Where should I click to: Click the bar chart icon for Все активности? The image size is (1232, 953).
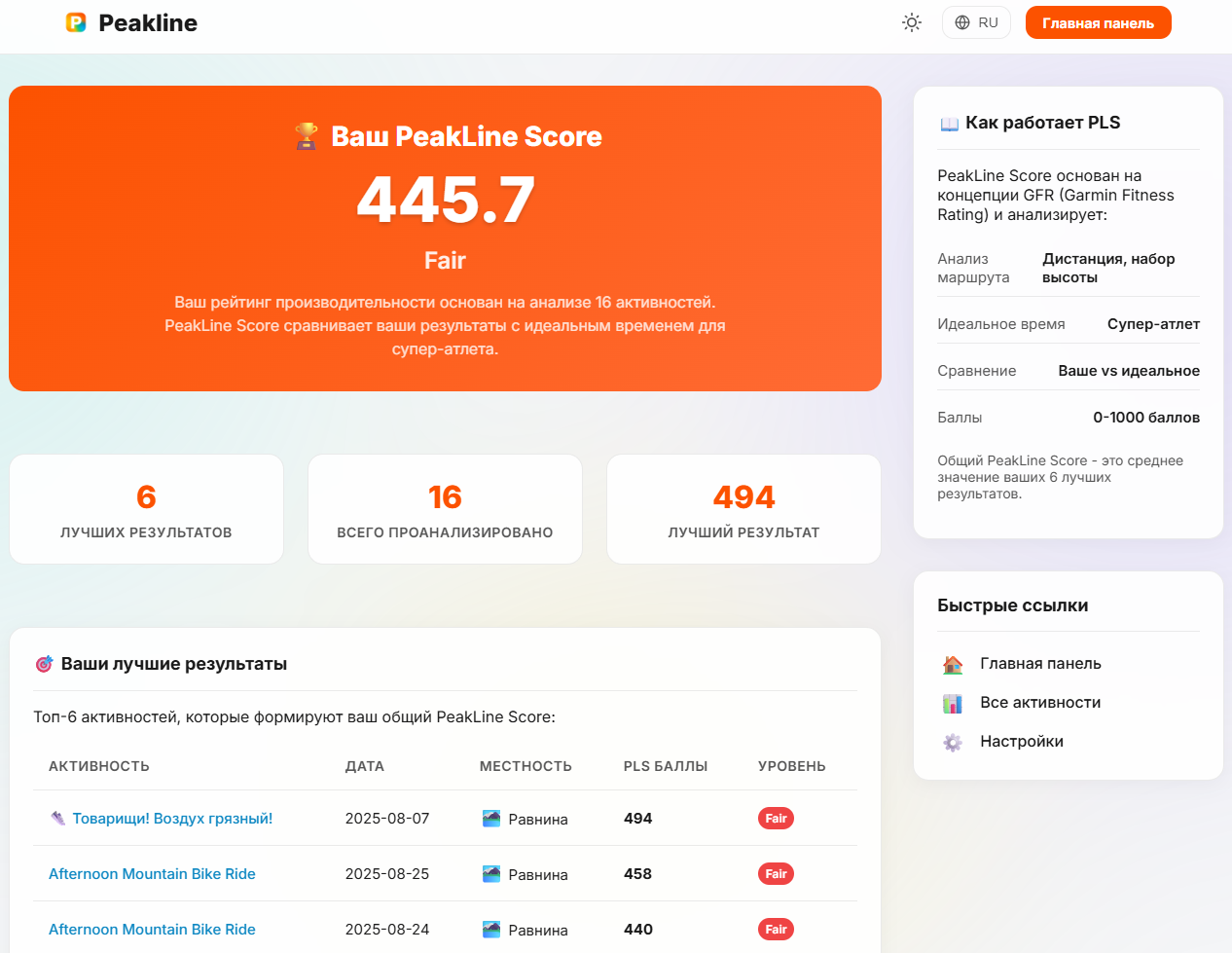[953, 703]
